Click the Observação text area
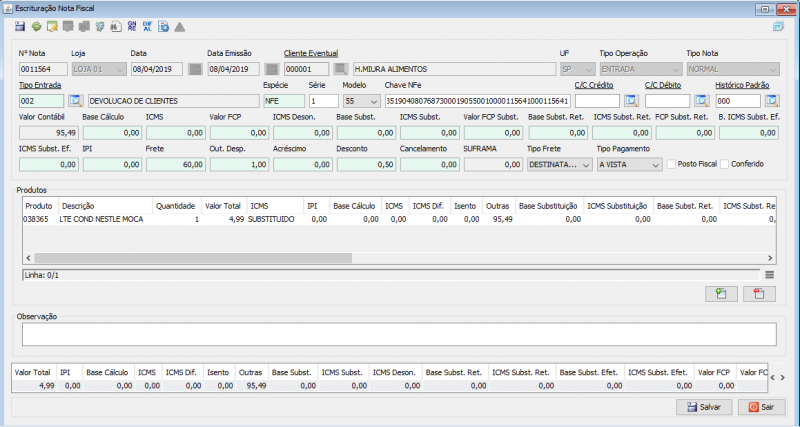Image resolution: width=800 pixels, height=427 pixels. point(399,334)
